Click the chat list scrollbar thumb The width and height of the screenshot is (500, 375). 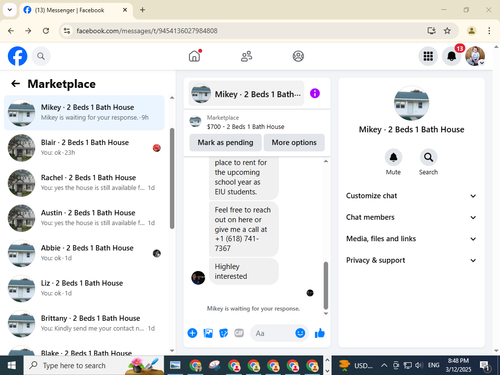tap(172, 179)
